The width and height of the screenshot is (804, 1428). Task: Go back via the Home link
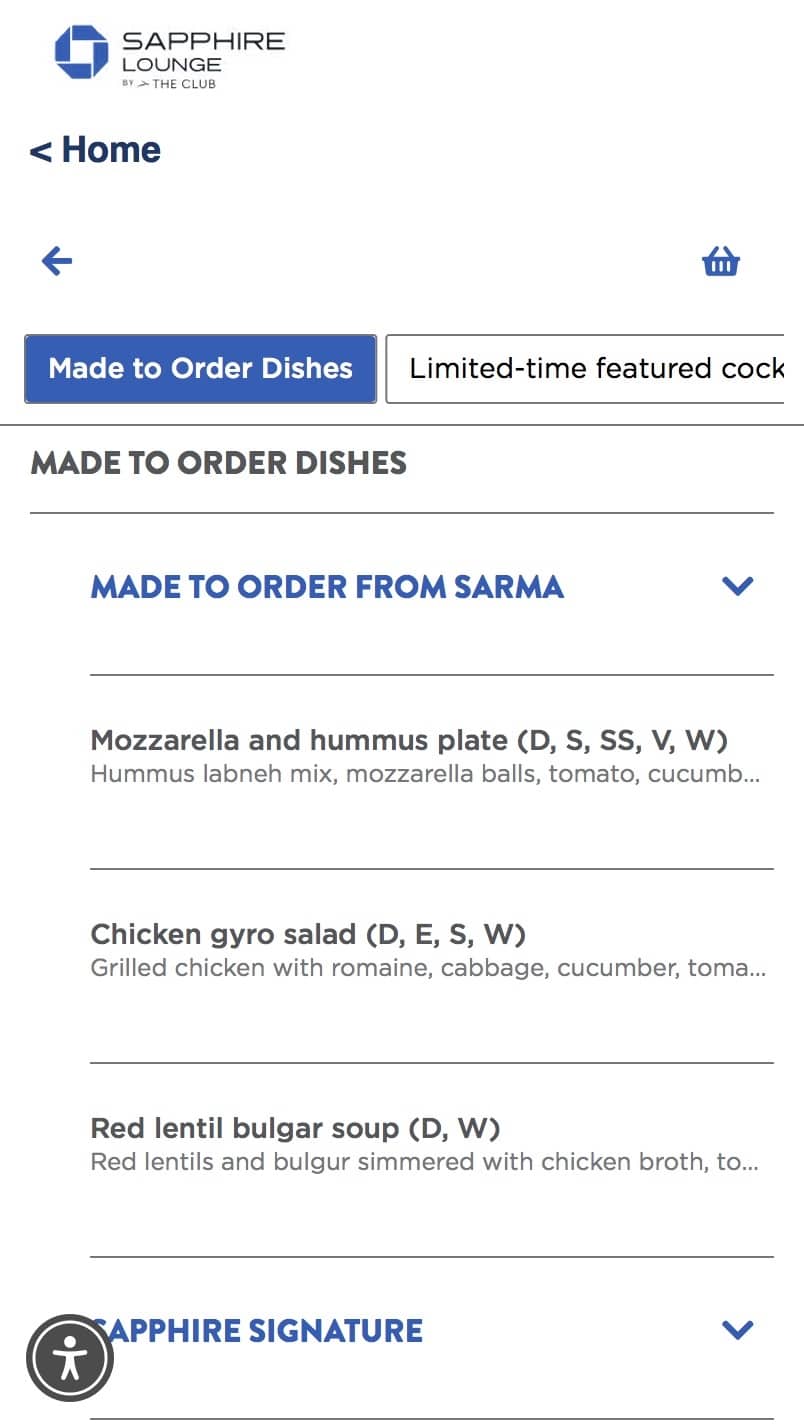pyautogui.click(x=96, y=150)
